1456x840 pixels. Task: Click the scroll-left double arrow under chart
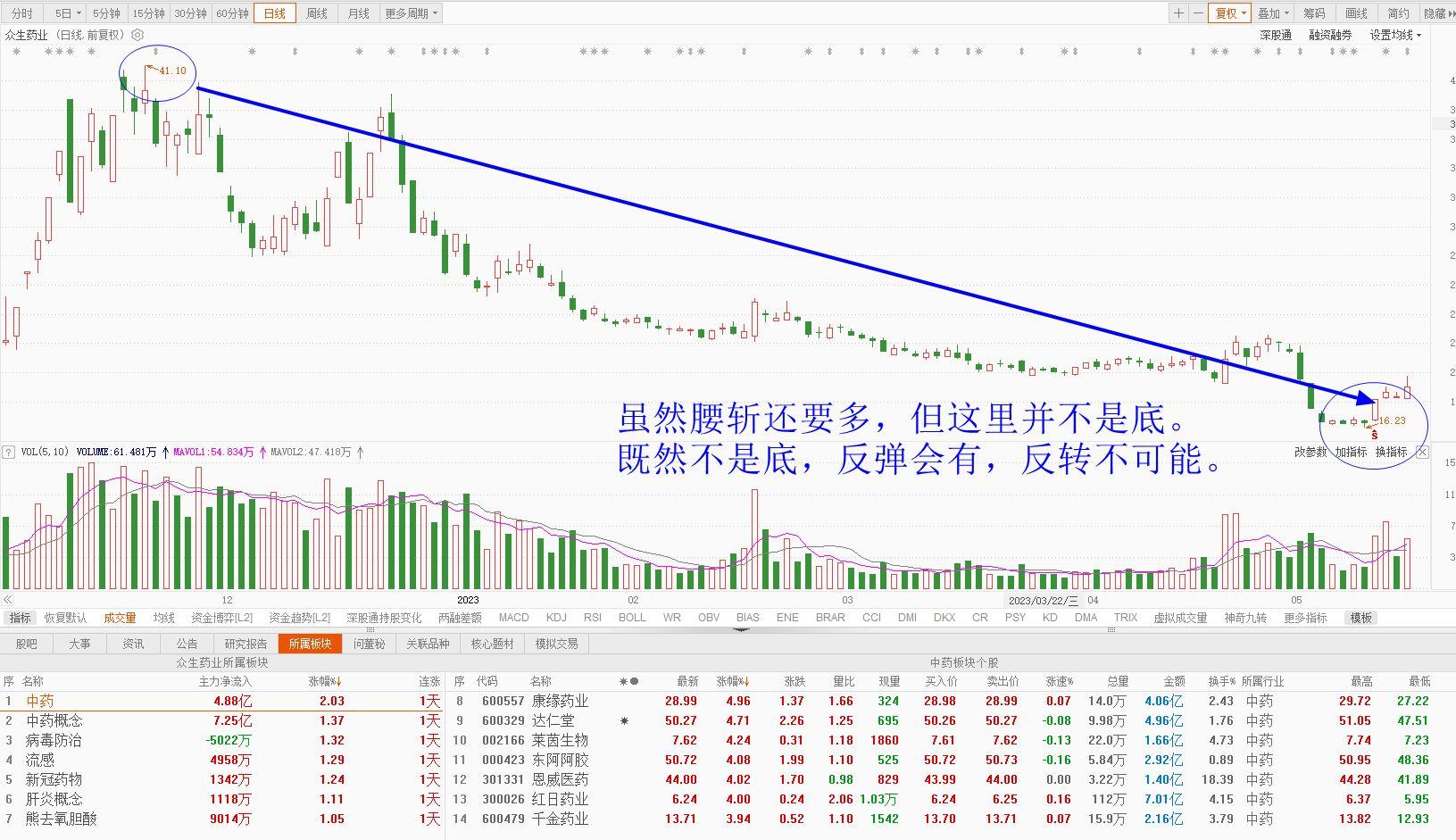click(x=7, y=600)
